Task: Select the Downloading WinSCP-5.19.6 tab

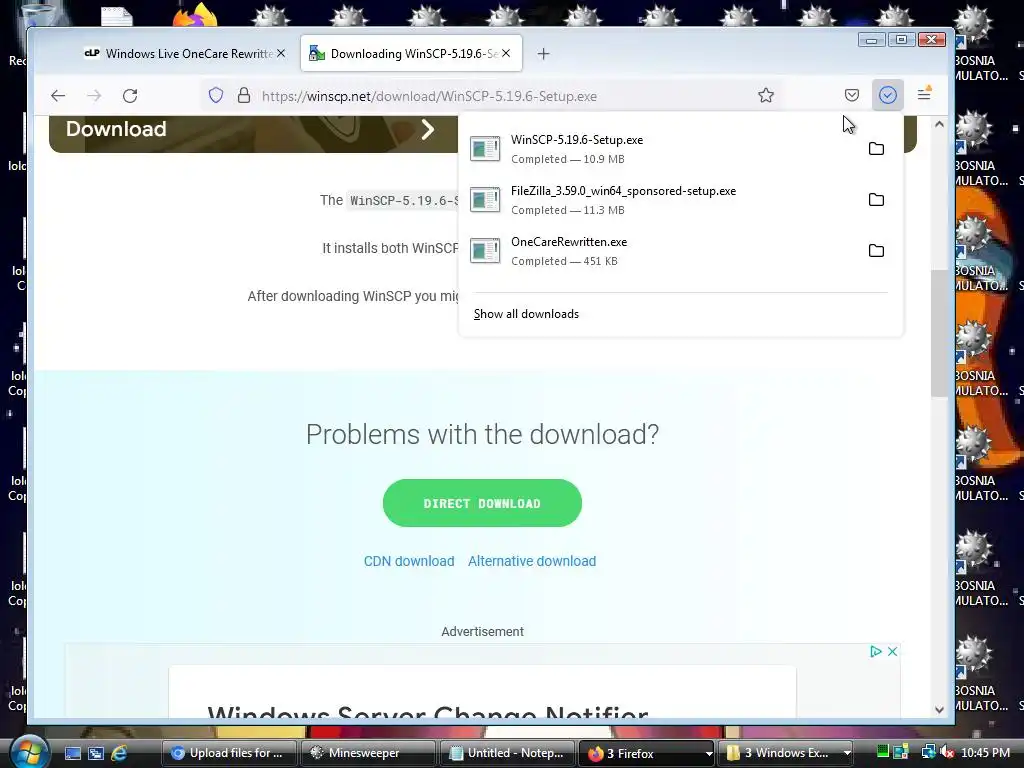Action: pos(411,54)
